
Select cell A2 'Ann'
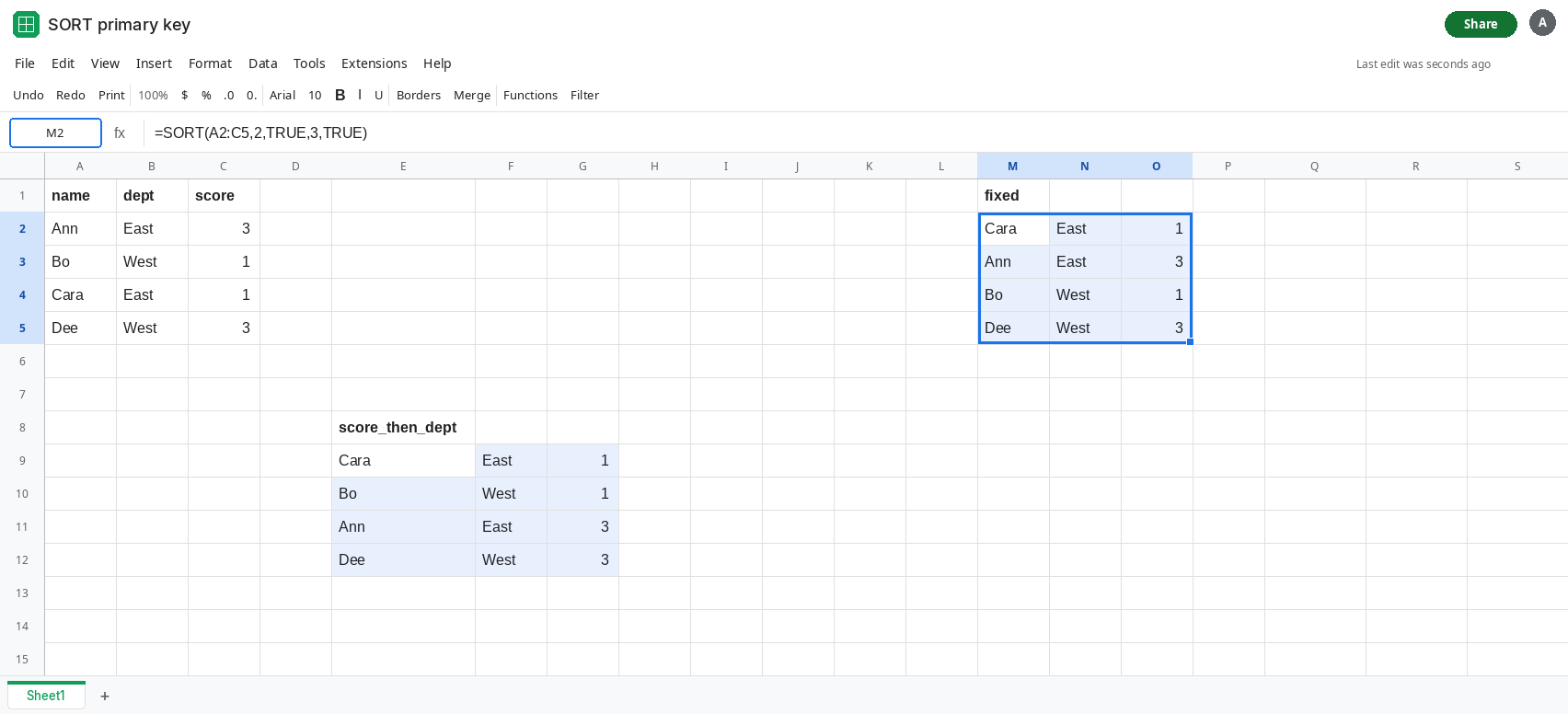click(x=80, y=229)
